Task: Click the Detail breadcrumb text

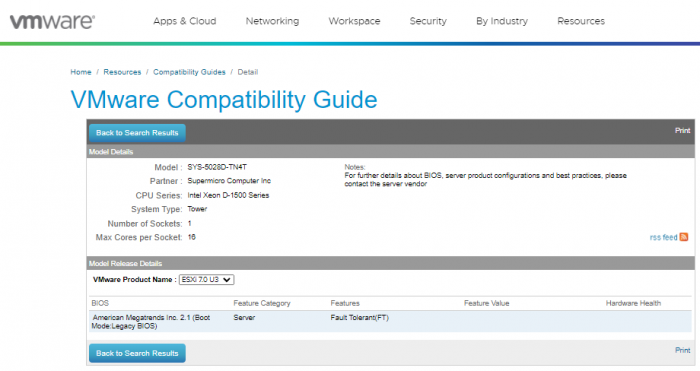Action: point(248,72)
